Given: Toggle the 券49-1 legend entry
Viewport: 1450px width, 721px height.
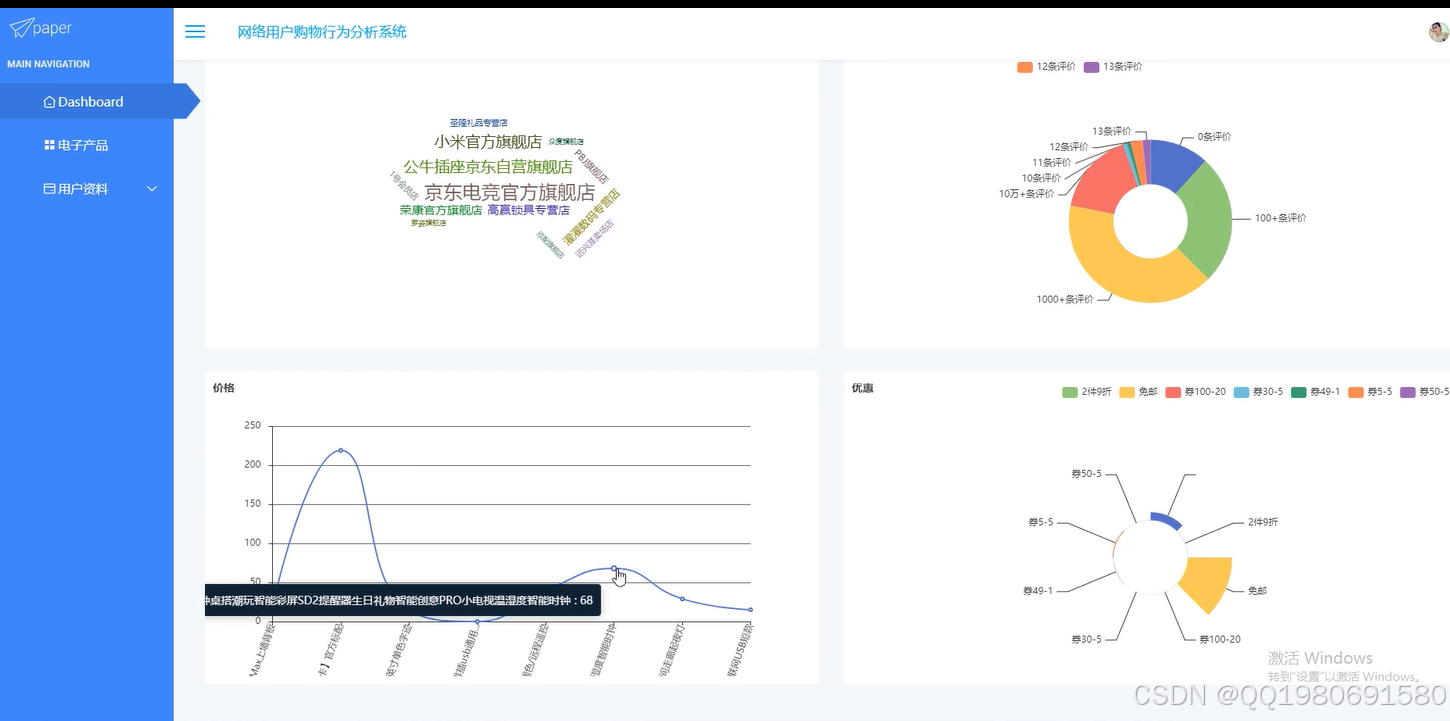Looking at the screenshot, I should (1316, 392).
